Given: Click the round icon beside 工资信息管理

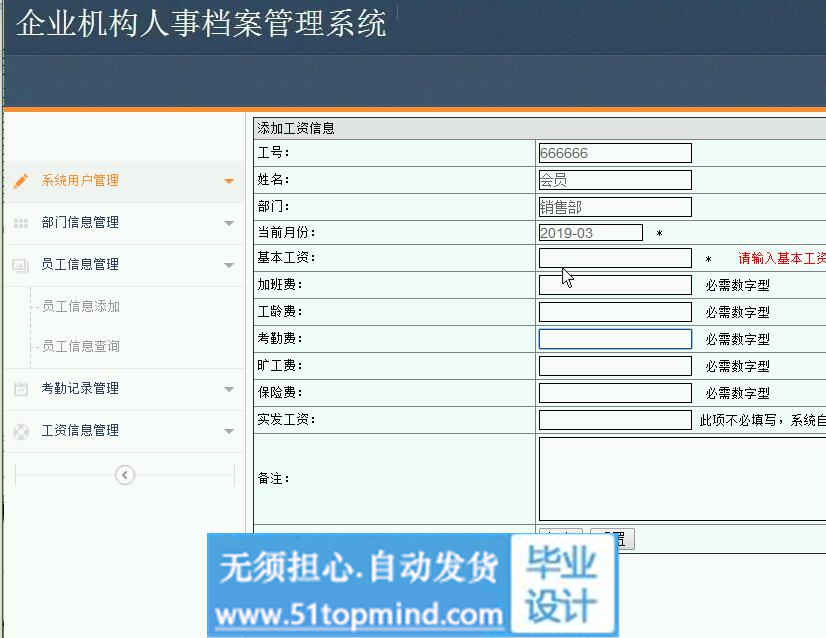Looking at the screenshot, I should point(21,431).
